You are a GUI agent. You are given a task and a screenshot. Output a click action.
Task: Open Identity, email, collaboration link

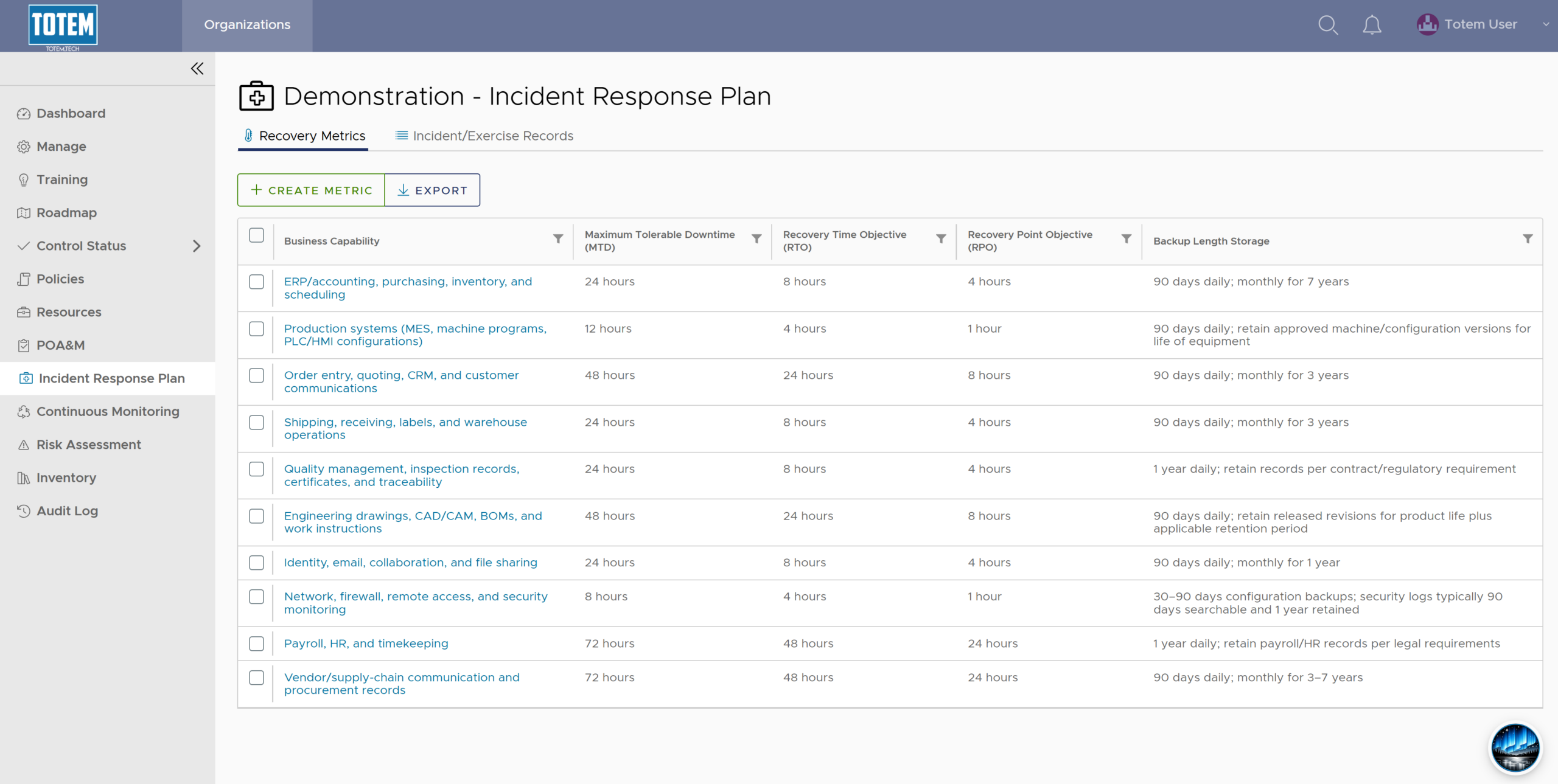(x=411, y=563)
